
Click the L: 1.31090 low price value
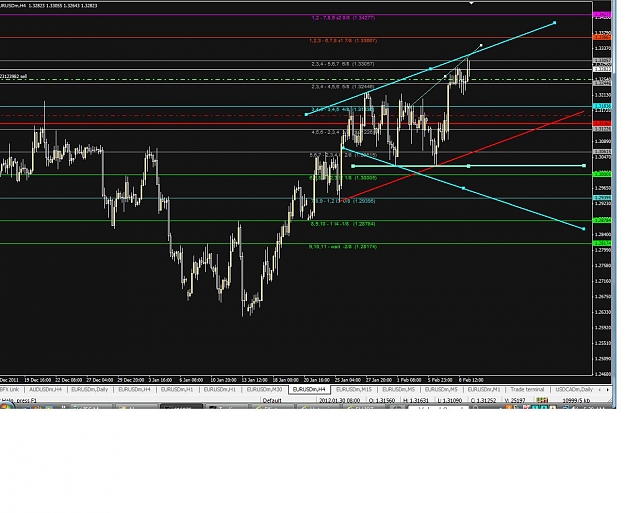[450, 401]
